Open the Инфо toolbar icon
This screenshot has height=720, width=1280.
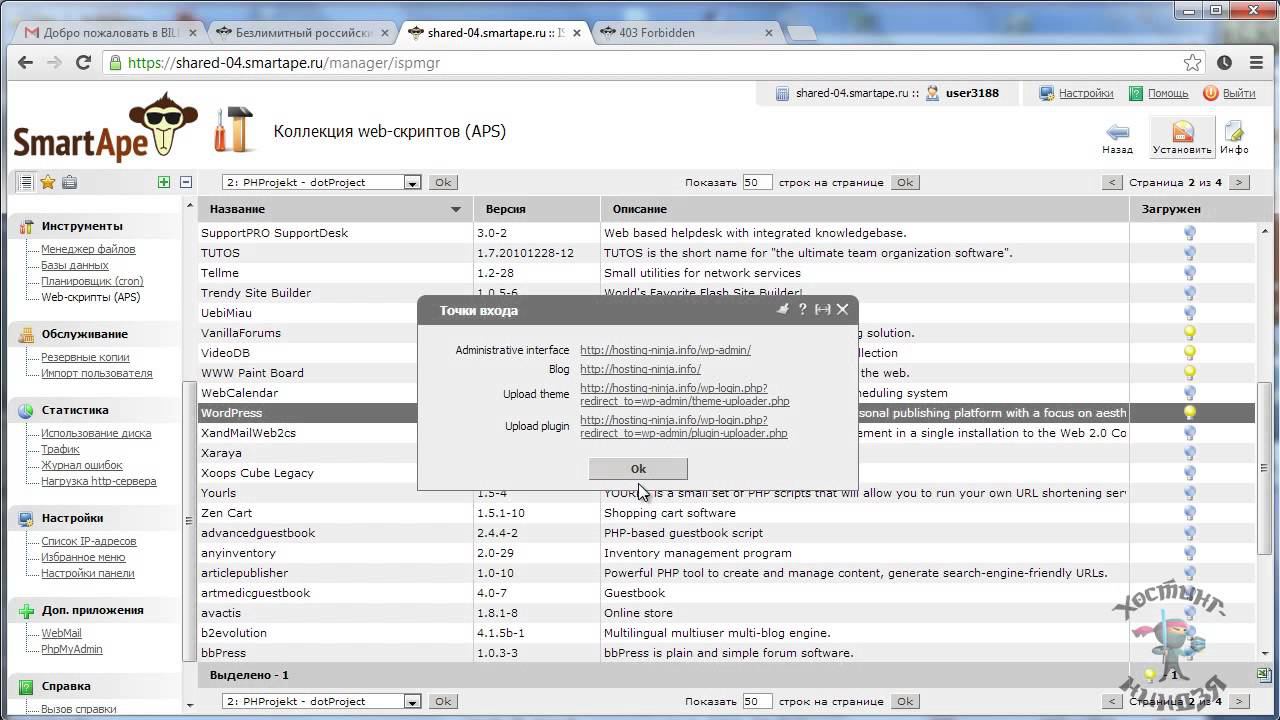1234,137
